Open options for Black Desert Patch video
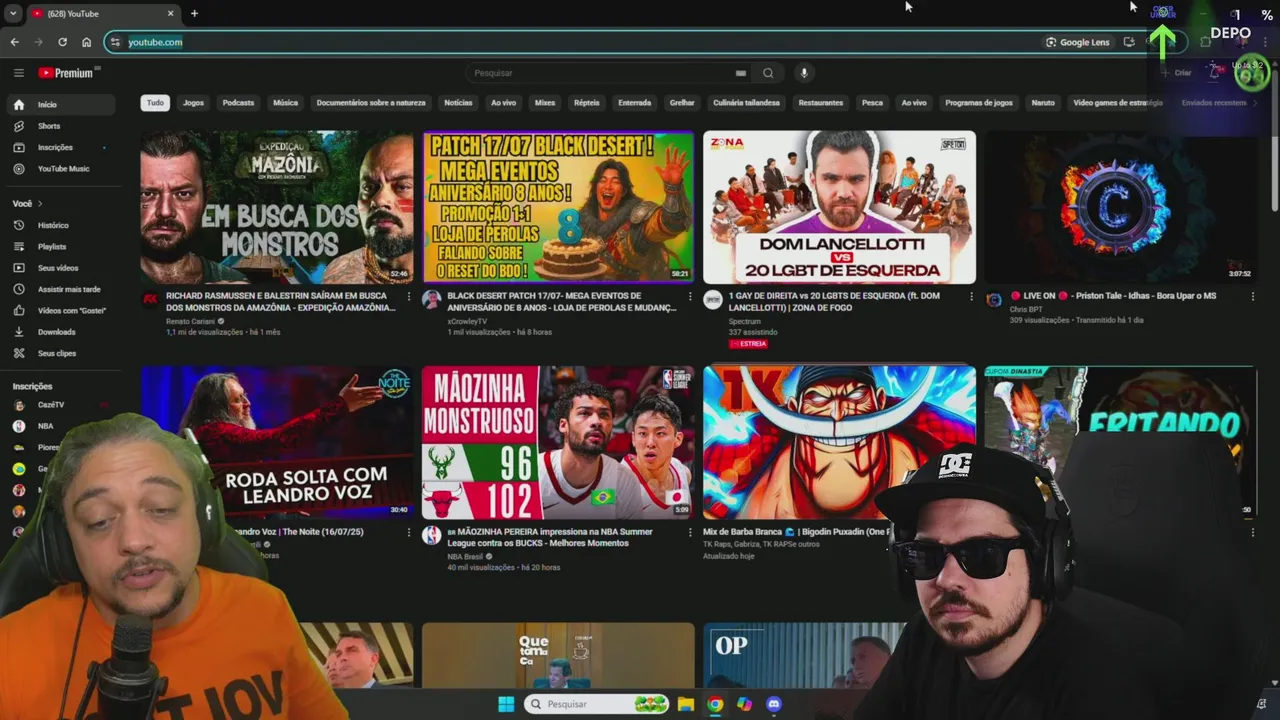1280x720 pixels. click(x=689, y=296)
